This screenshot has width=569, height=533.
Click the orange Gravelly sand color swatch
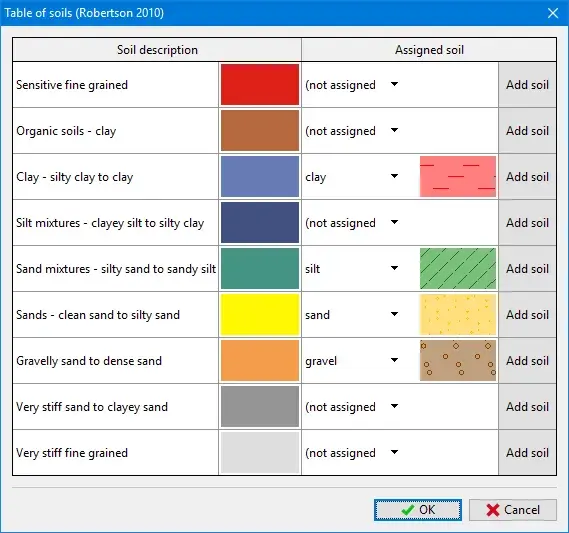(x=260, y=361)
